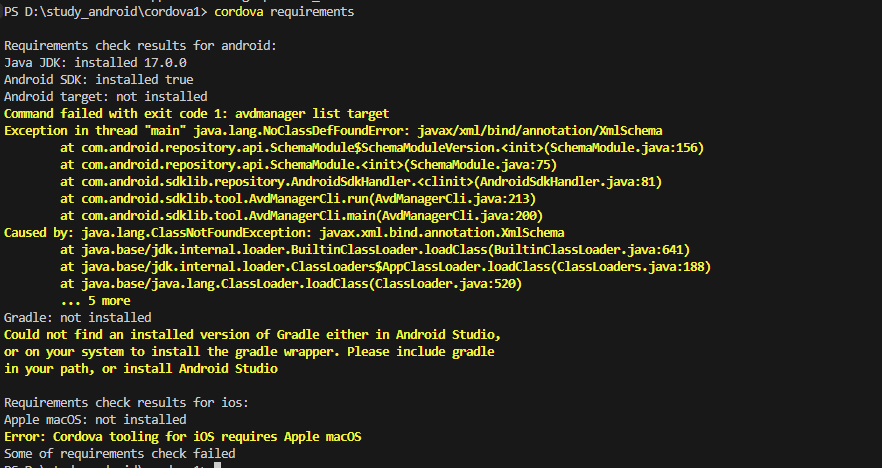The image size is (882, 468).
Task: Click the AvdManagerCli.java:213 stack trace line
Action: [298, 199]
